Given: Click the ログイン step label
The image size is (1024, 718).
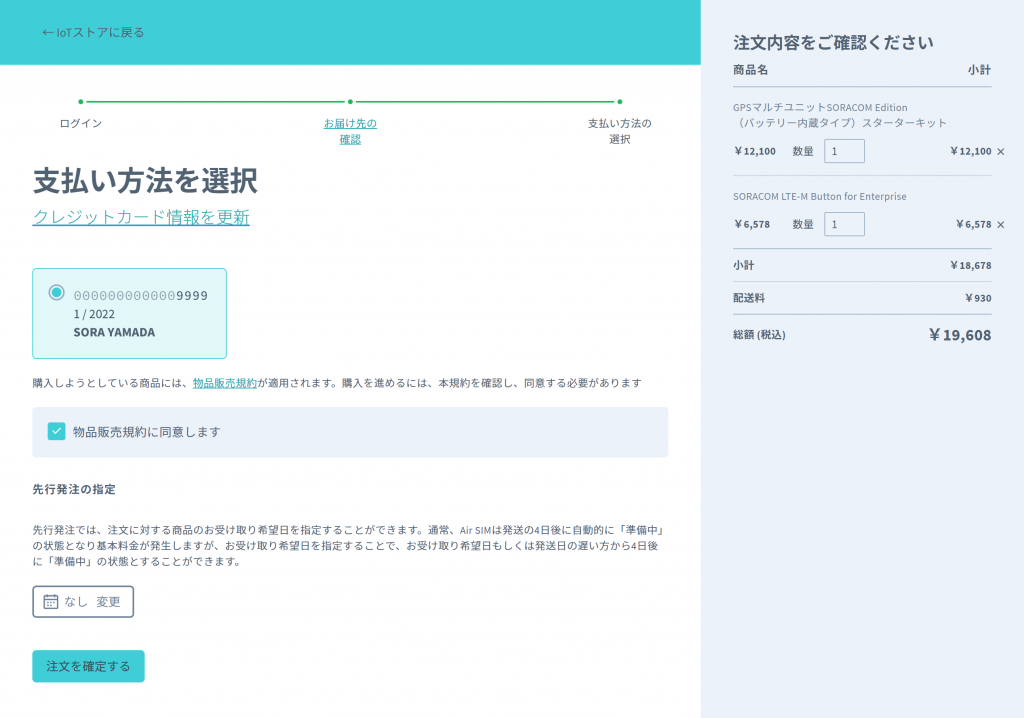Looking at the screenshot, I should [x=81, y=124].
